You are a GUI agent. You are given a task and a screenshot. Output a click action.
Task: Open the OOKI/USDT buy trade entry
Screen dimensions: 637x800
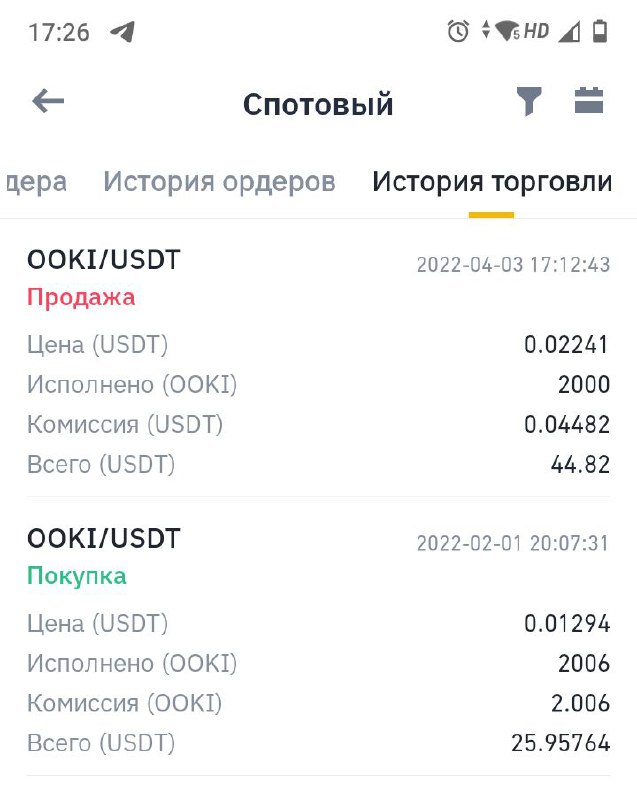318,640
